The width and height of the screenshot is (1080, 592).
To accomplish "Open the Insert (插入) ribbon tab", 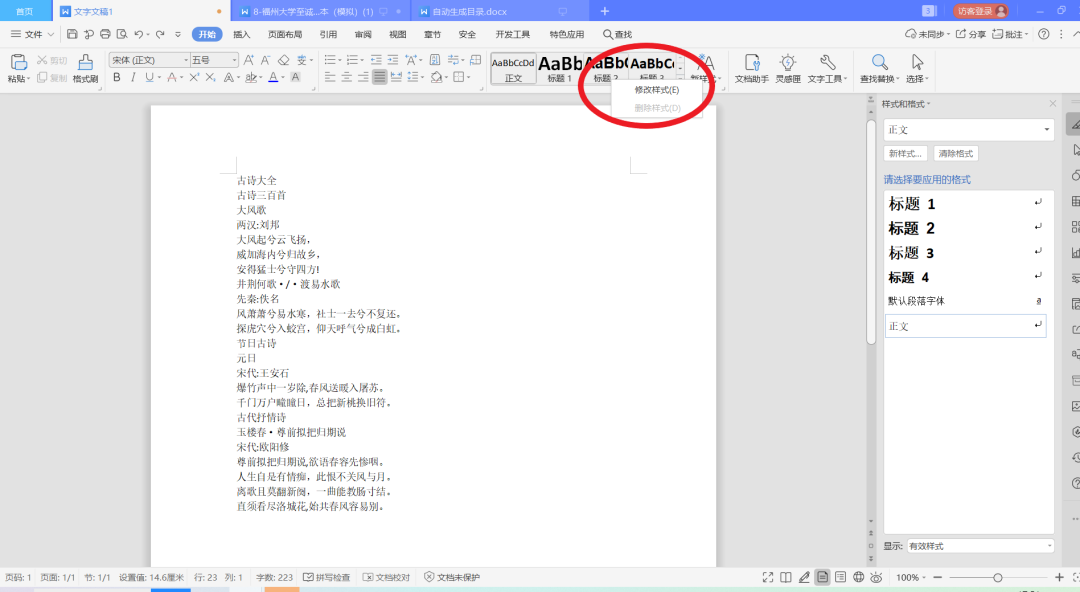I will tap(241, 34).
